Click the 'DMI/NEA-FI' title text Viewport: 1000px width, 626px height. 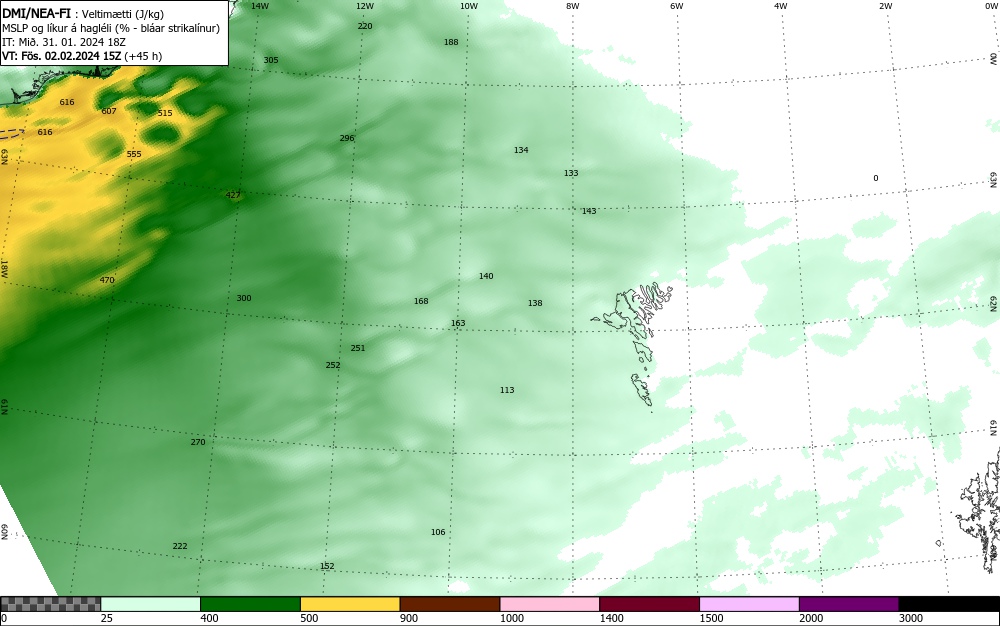pos(36,13)
